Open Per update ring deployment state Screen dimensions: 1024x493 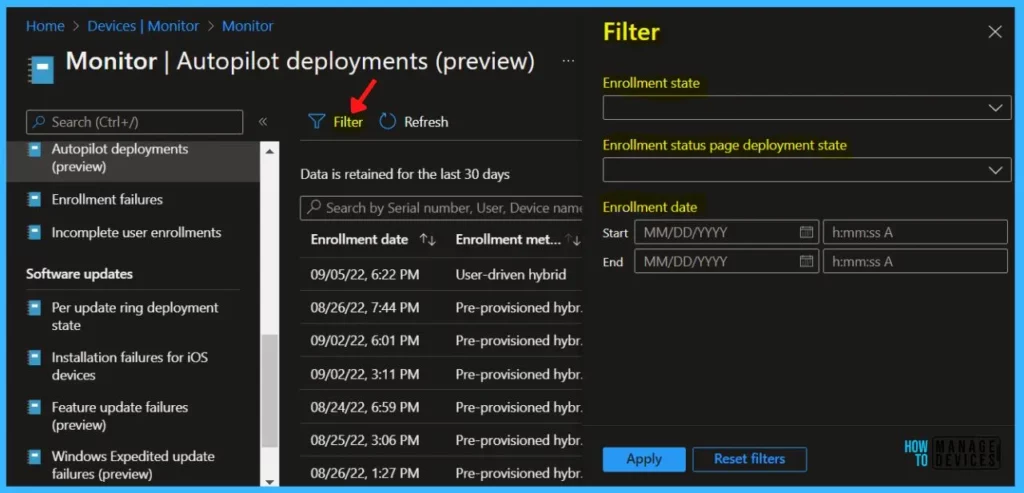click(x=135, y=316)
